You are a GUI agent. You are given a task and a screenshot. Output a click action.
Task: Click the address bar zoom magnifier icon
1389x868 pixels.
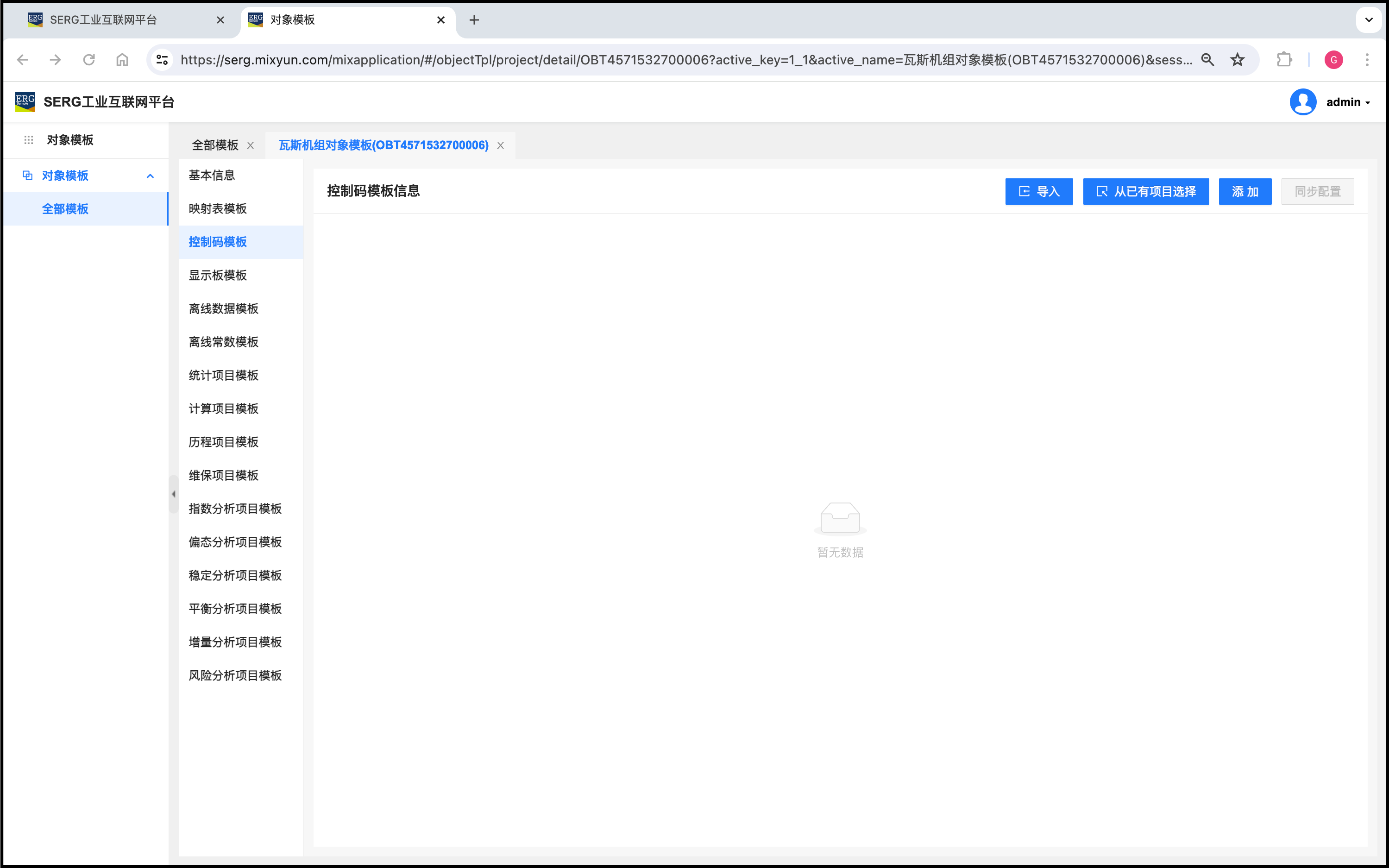click(1207, 60)
